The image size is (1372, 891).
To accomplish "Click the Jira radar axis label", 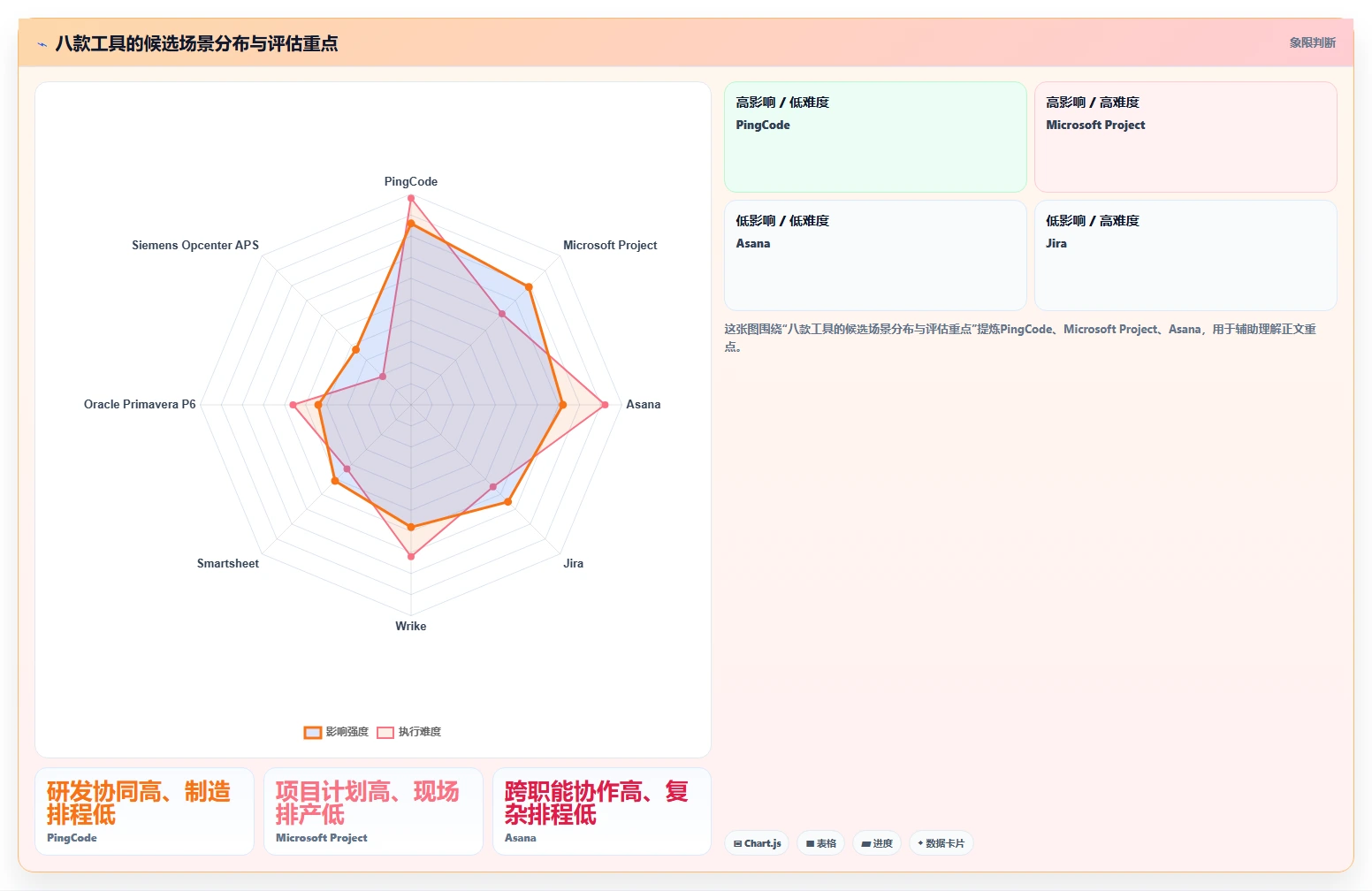I will pyautogui.click(x=574, y=563).
